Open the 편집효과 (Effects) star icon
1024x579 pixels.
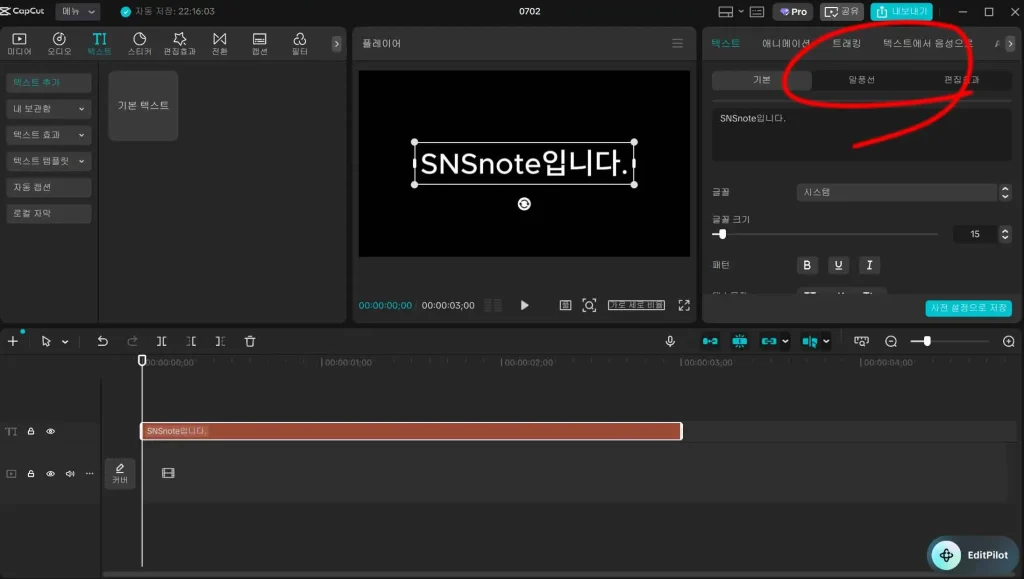point(180,43)
